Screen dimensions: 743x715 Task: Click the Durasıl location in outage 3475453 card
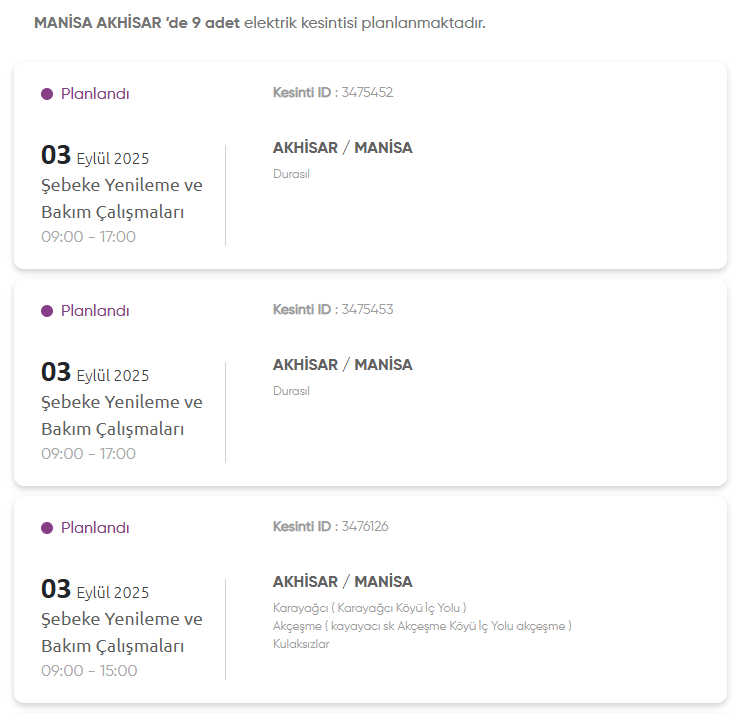pyautogui.click(x=291, y=391)
